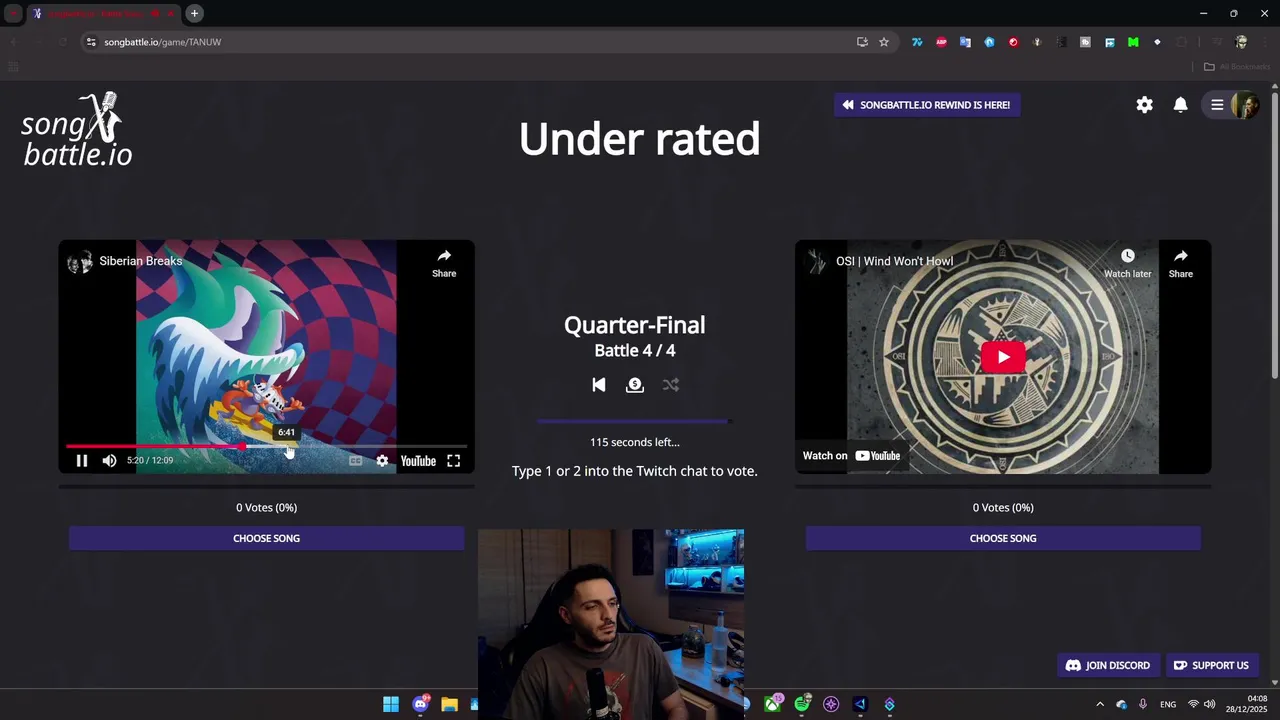The image size is (1280, 720).
Task: Open the green M extension icon
Action: coord(1133,42)
